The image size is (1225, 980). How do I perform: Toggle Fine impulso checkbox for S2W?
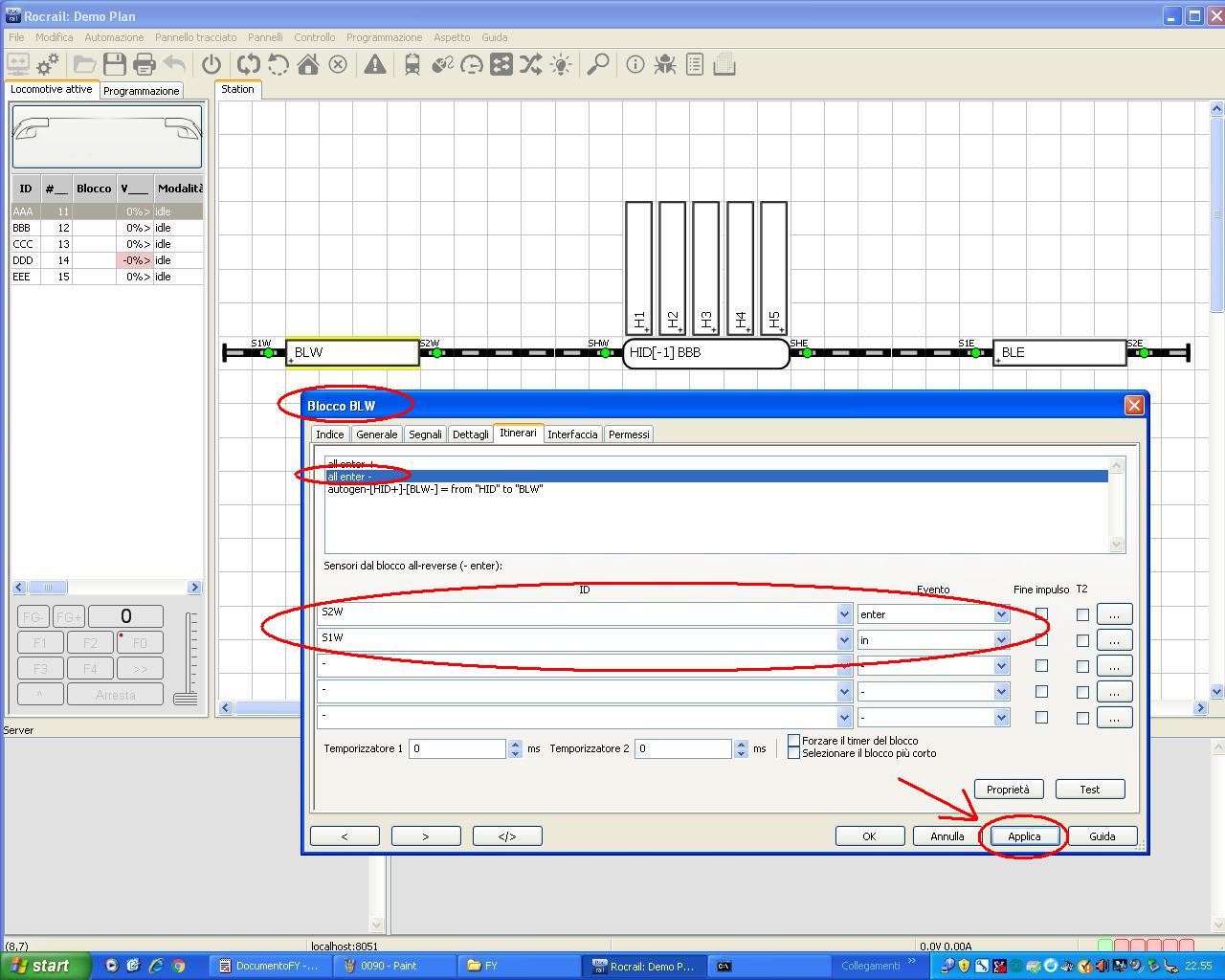pos(1041,614)
